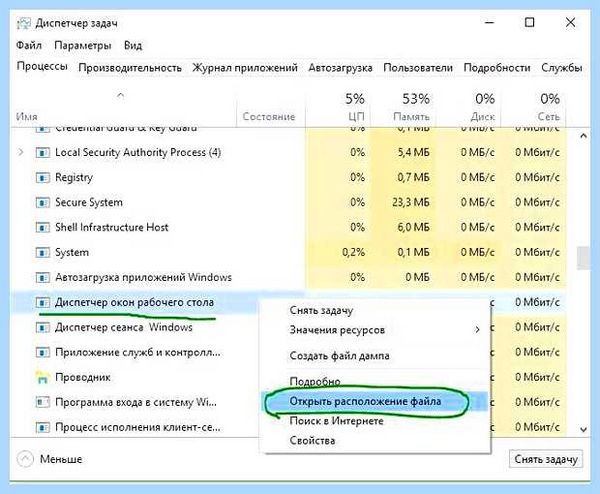Click the Диспетчер сеанса Windows icon

pyautogui.click(x=42, y=328)
